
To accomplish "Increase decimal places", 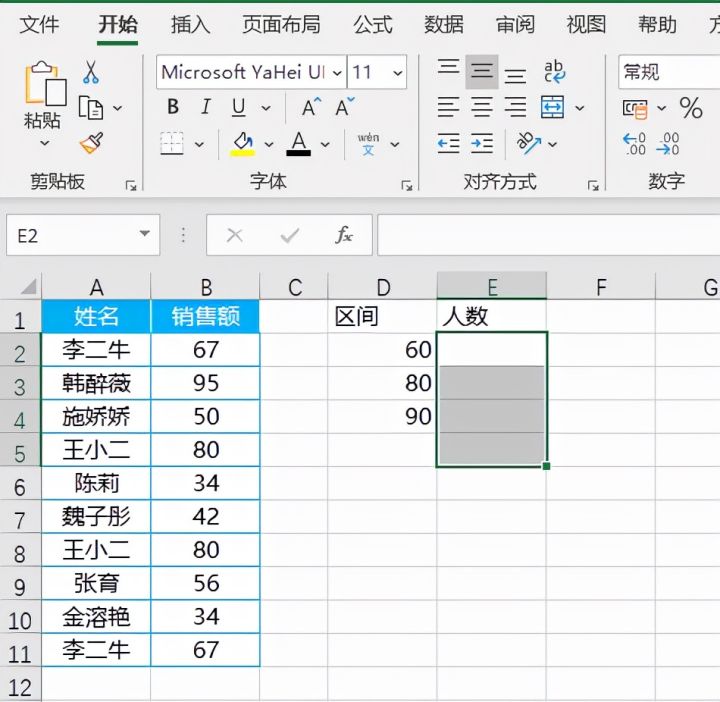I will pos(634,144).
